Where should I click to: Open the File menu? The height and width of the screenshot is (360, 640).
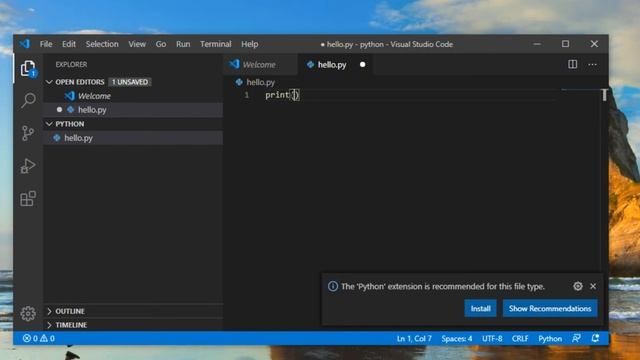(46, 44)
